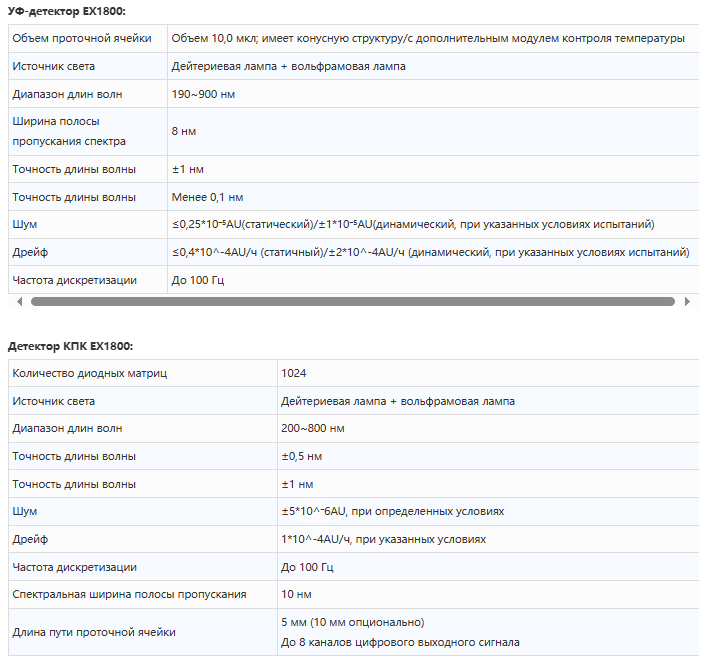Viewport: 703px width, 657px height.
Task: Click the "200~800 нм" wavelength range value
Action: (313, 428)
